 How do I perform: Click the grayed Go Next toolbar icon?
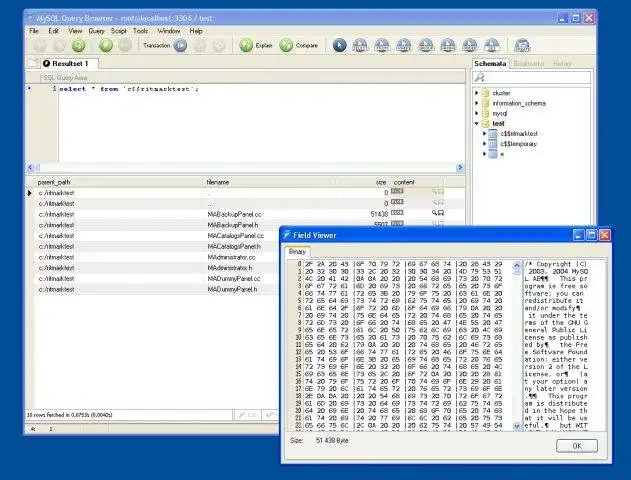(x=60, y=45)
